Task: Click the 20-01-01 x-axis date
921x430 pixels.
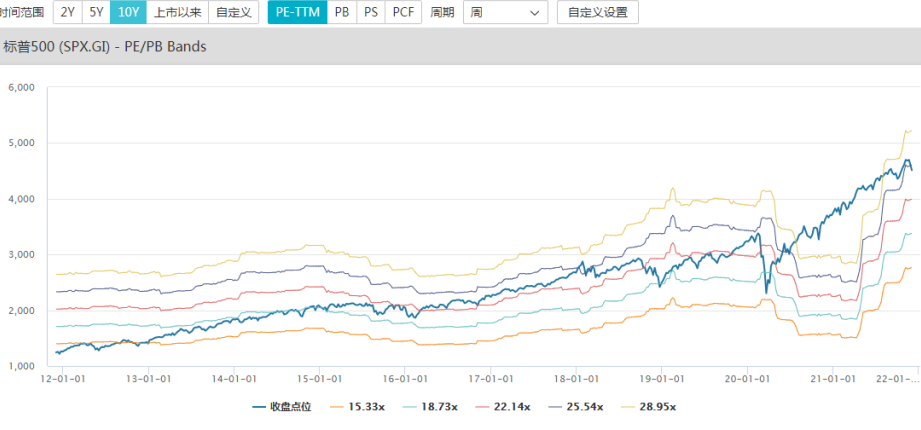Action: click(x=748, y=379)
